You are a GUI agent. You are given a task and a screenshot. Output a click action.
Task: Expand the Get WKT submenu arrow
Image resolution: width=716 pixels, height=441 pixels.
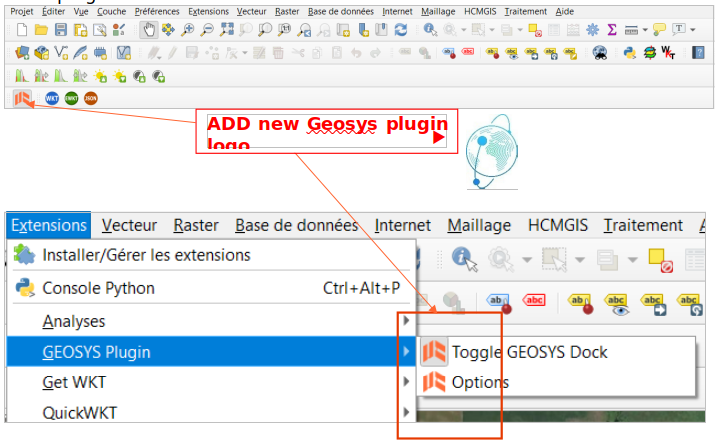click(406, 382)
